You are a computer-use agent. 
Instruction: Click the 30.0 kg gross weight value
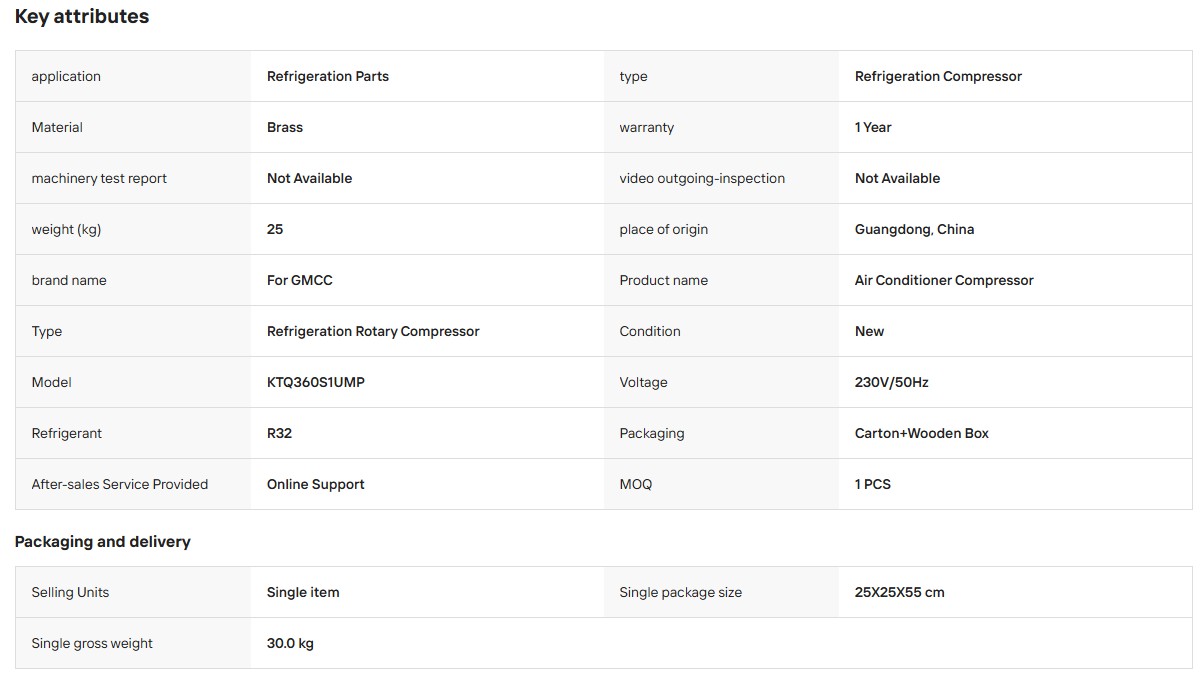pos(290,643)
